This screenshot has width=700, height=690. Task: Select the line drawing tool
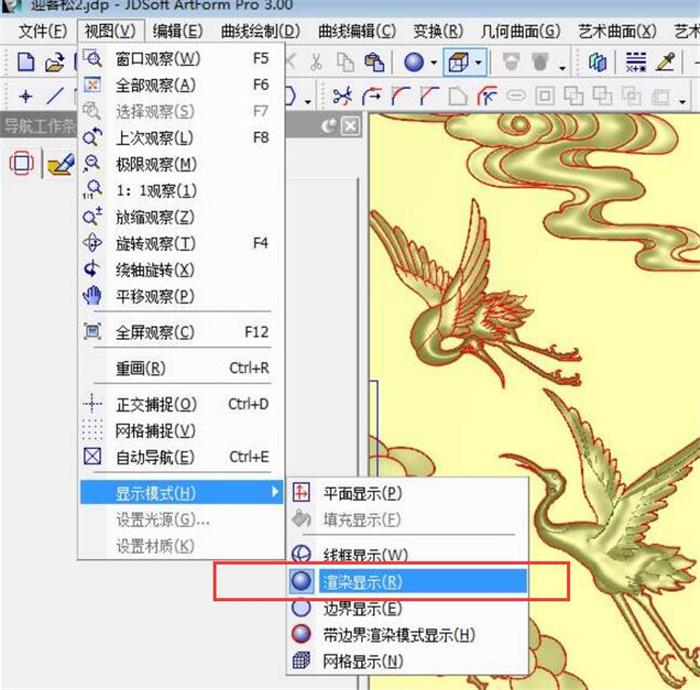55,96
